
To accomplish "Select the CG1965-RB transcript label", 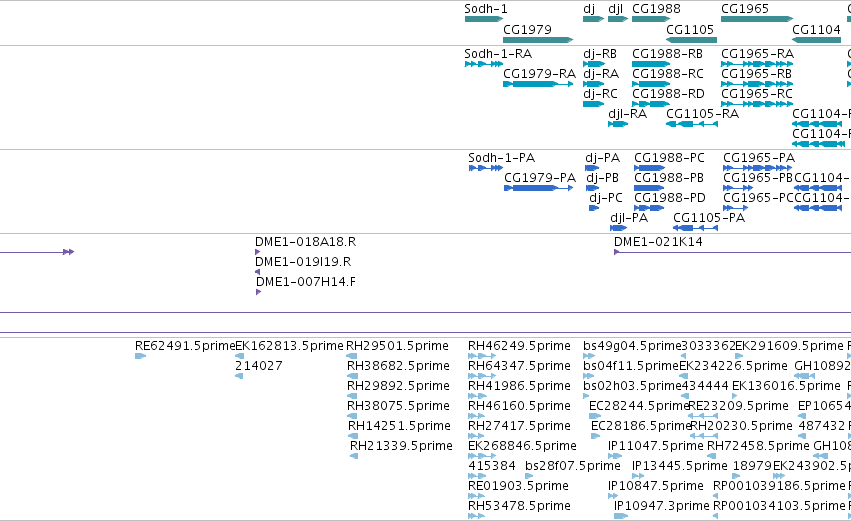I will click(757, 74).
